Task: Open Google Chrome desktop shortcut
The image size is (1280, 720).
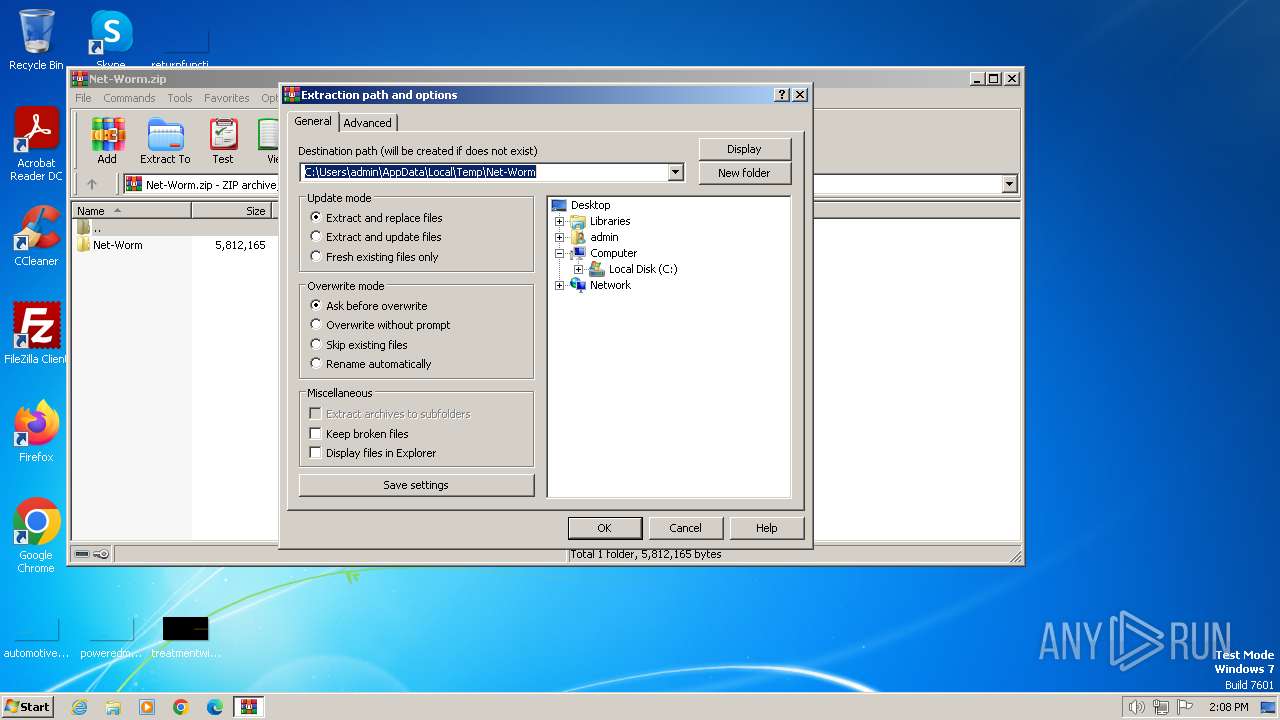Action: 36,536
